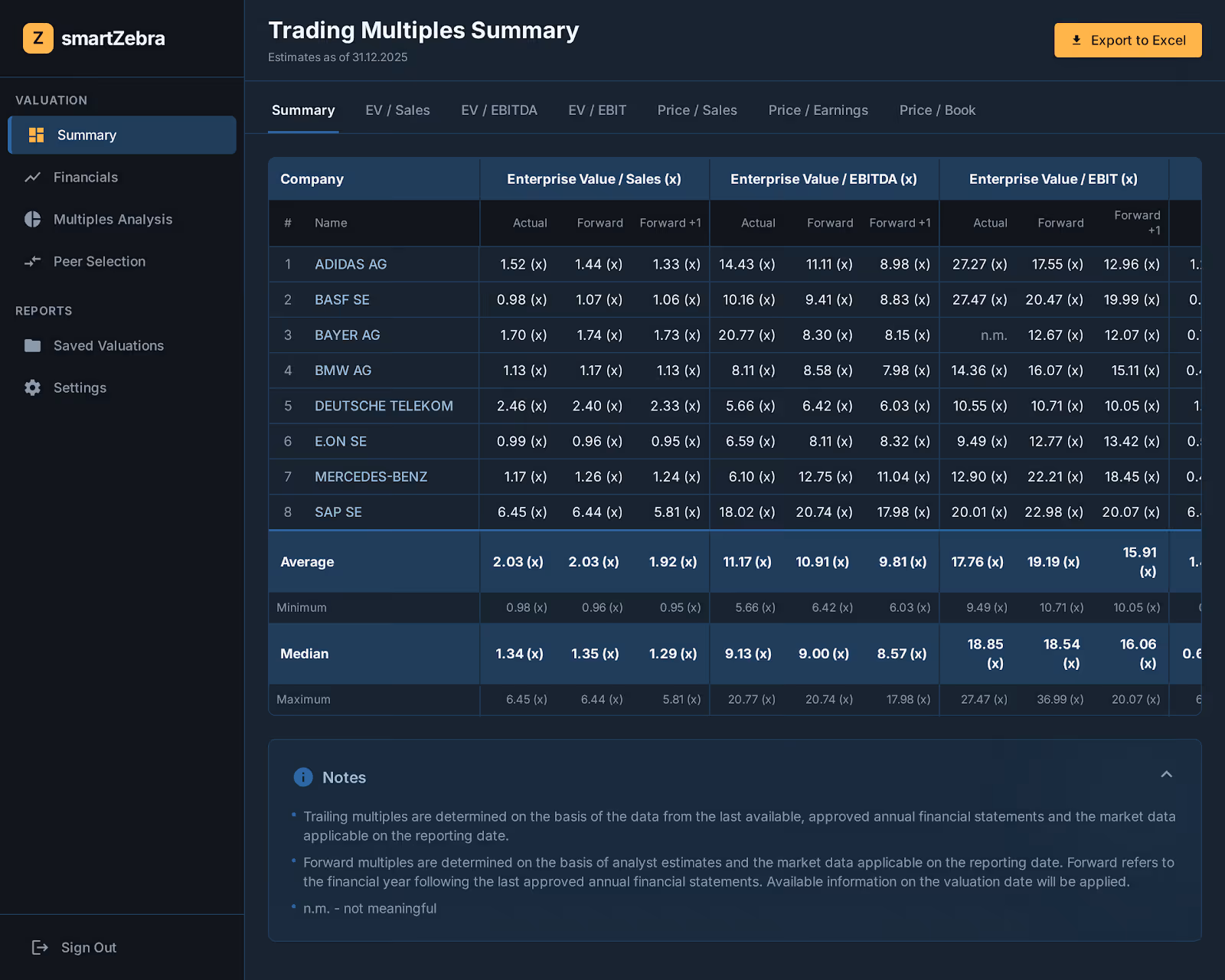This screenshot has height=980, width=1225.
Task: Switch to the EV / EBITDA tab
Action: click(x=499, y=110)
